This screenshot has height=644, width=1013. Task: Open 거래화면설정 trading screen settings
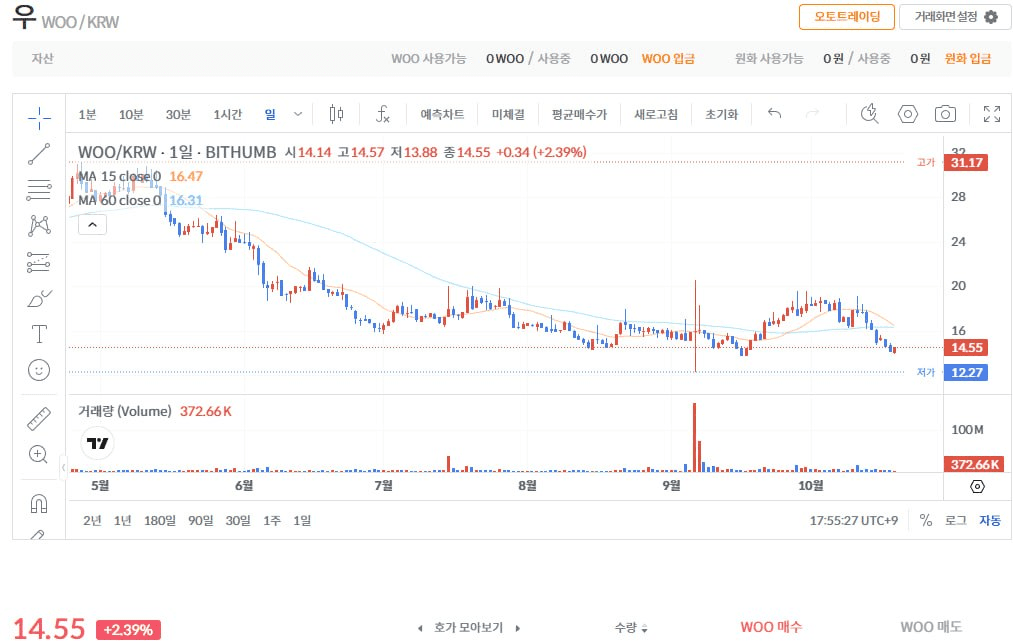[x=956, y=17]
